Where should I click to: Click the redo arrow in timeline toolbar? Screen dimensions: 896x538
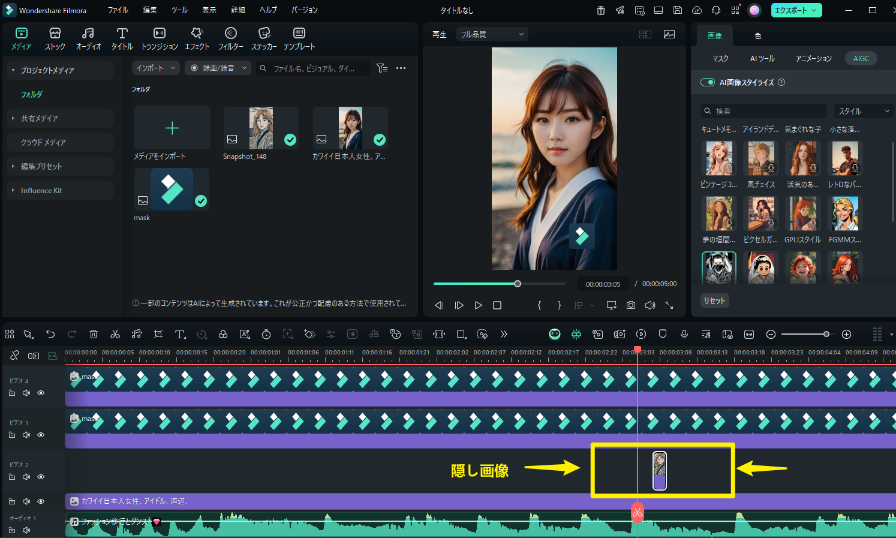[x=71, y=334]
